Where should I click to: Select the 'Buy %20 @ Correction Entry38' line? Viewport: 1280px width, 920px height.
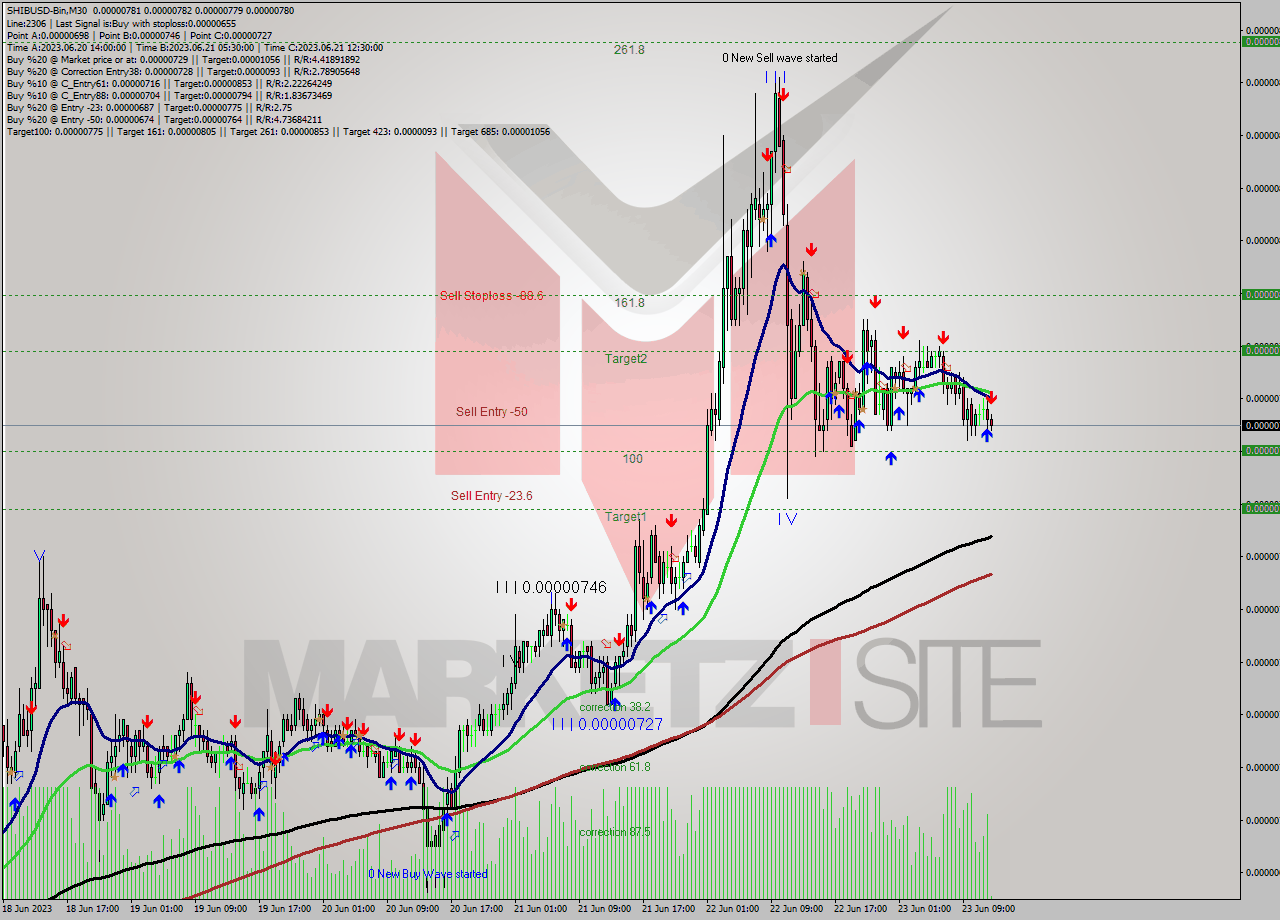(x=183, y=71)
